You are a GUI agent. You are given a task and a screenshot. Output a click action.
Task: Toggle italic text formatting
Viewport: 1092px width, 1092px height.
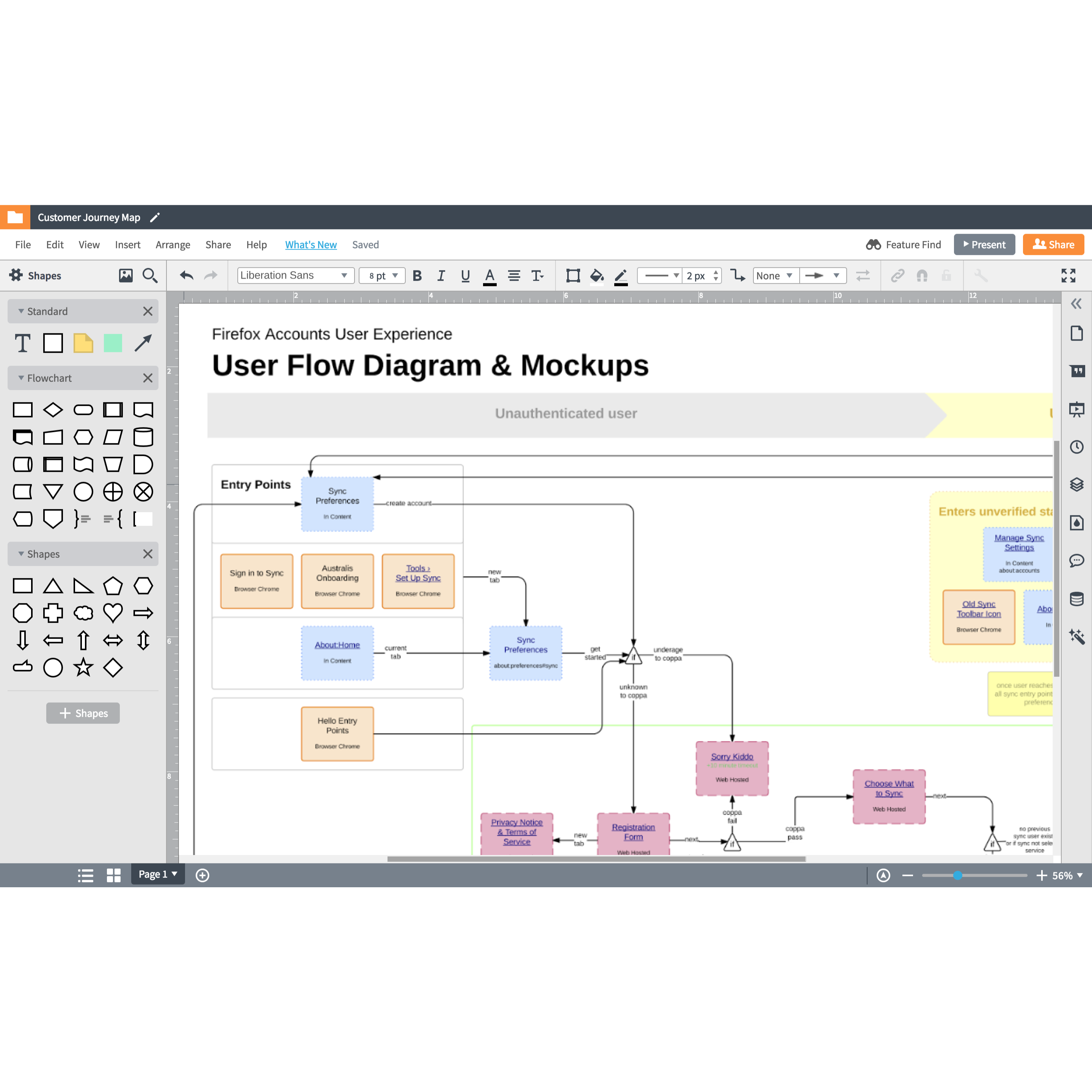pos(441,275)
